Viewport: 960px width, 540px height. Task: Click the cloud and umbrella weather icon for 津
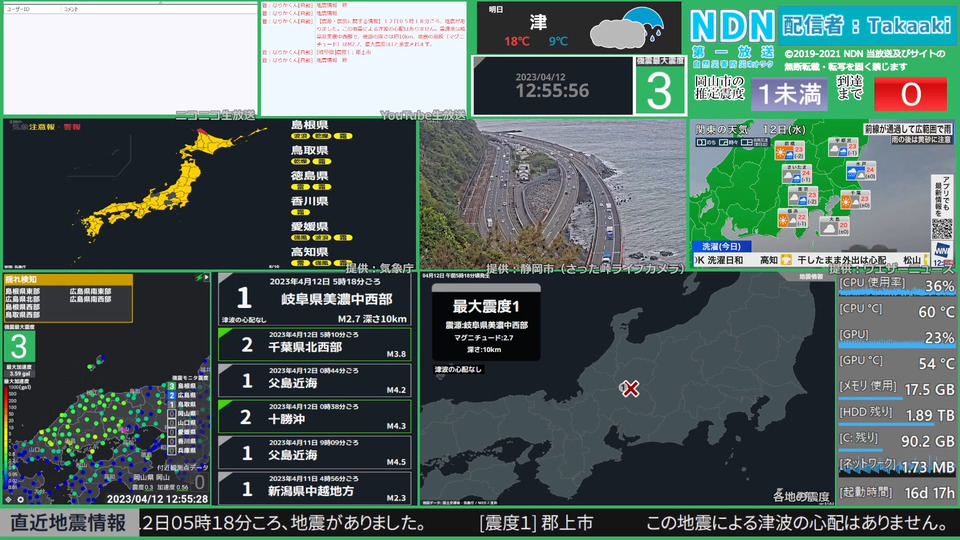pyautogui.click(x=627, y=28)
